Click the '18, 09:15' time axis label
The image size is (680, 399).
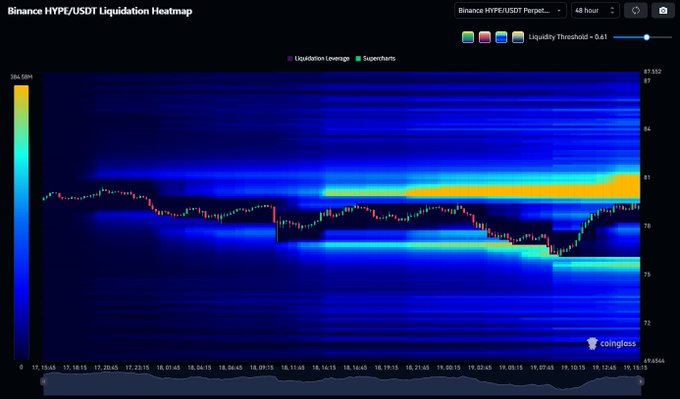click(x=262, y=368)
